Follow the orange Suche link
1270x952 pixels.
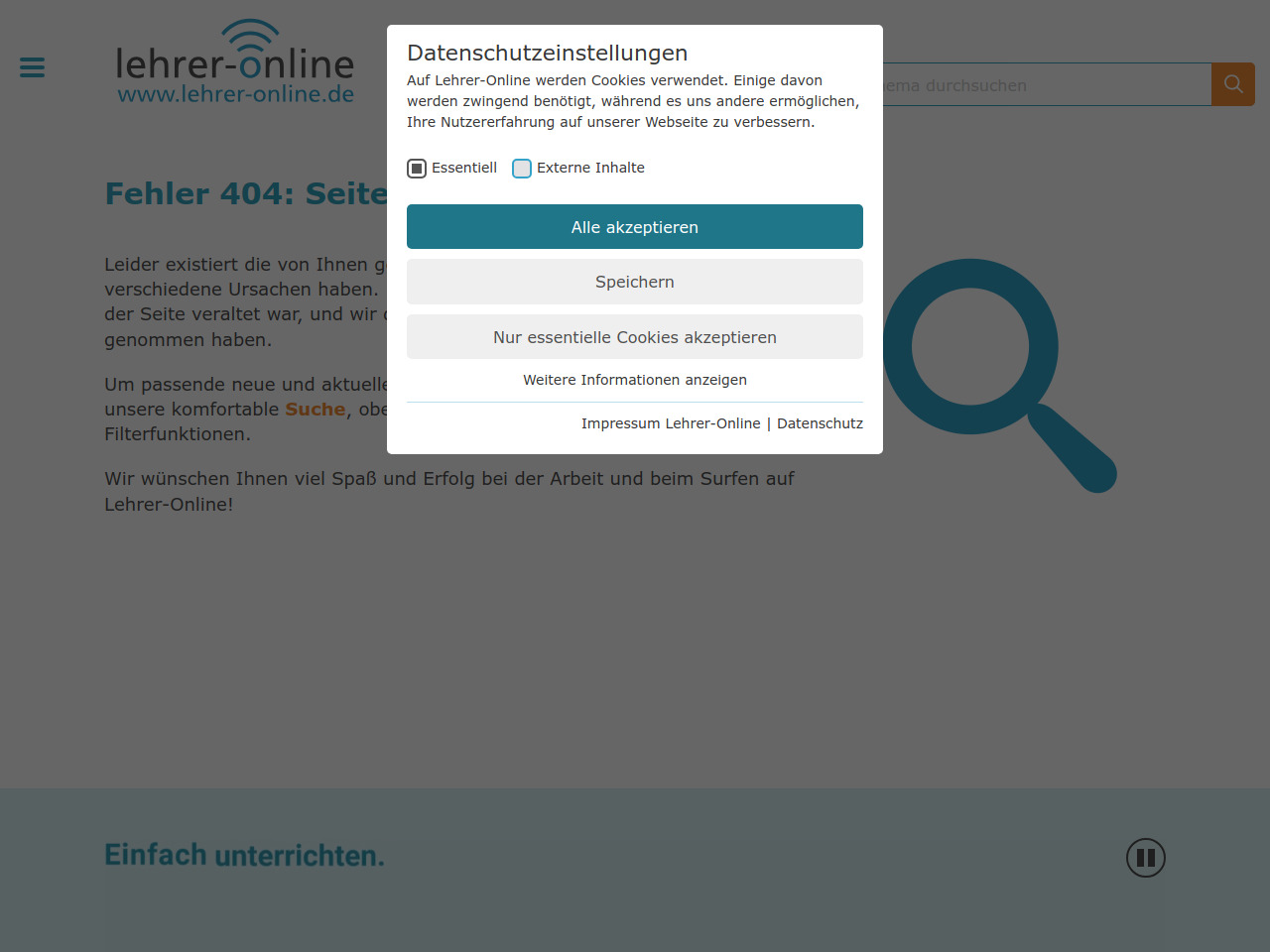[315, 410]
